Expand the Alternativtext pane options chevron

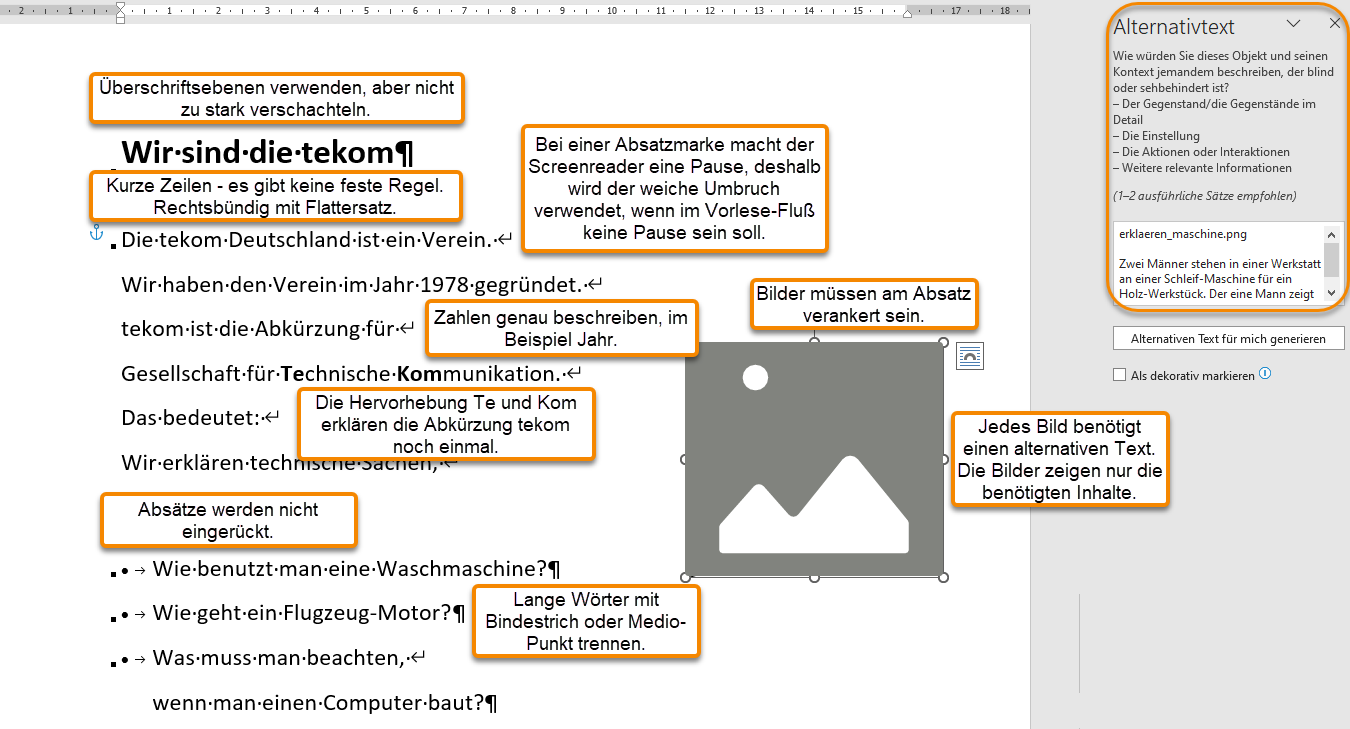(1293, 23)
